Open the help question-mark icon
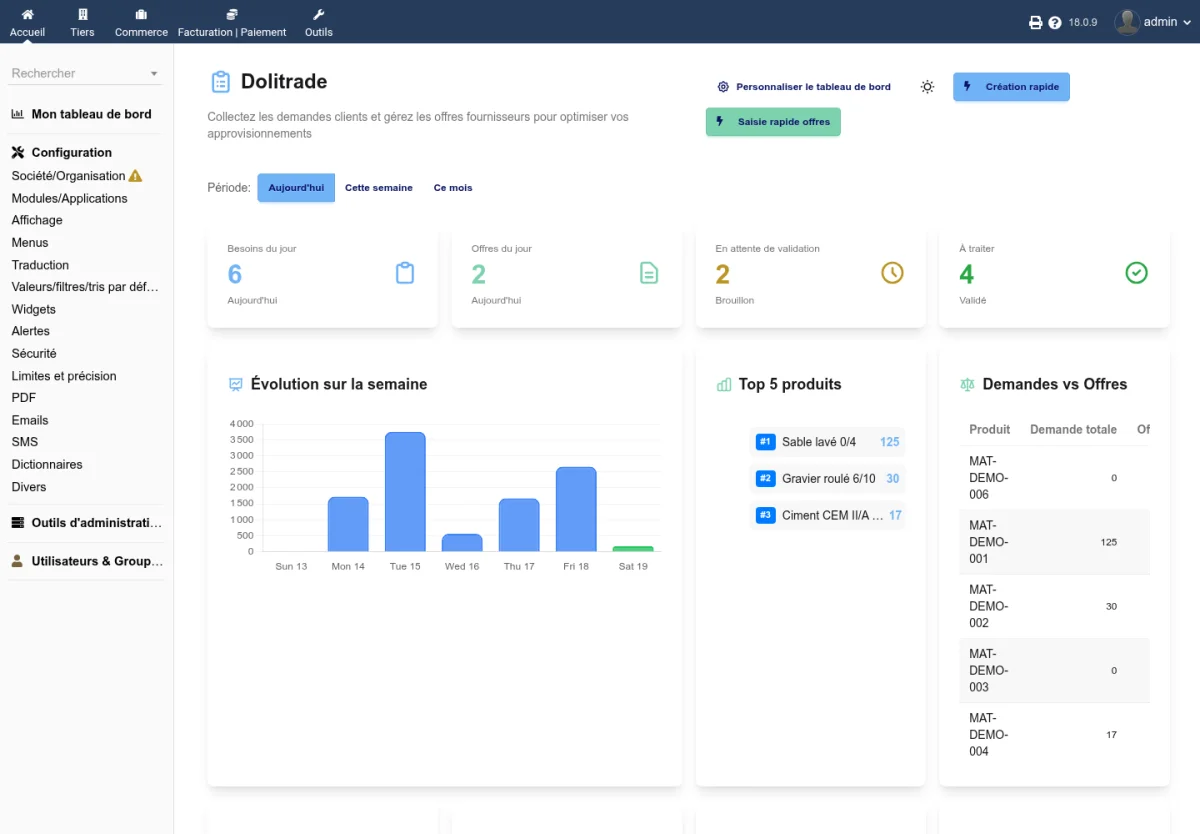Image resolution: width=1200 pixels, height=834 pixels. [1055, 22]
